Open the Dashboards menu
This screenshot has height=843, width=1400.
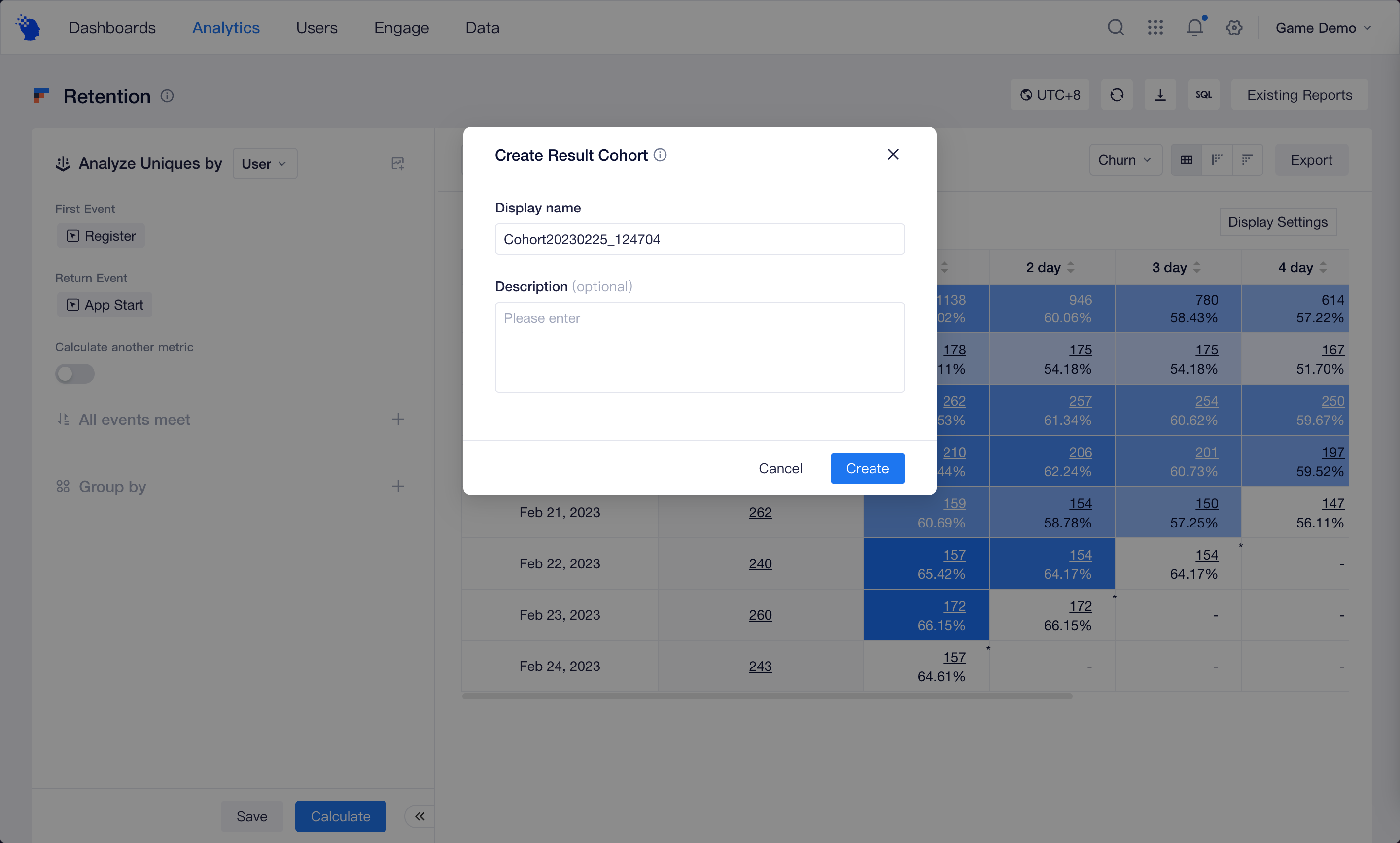112,27
